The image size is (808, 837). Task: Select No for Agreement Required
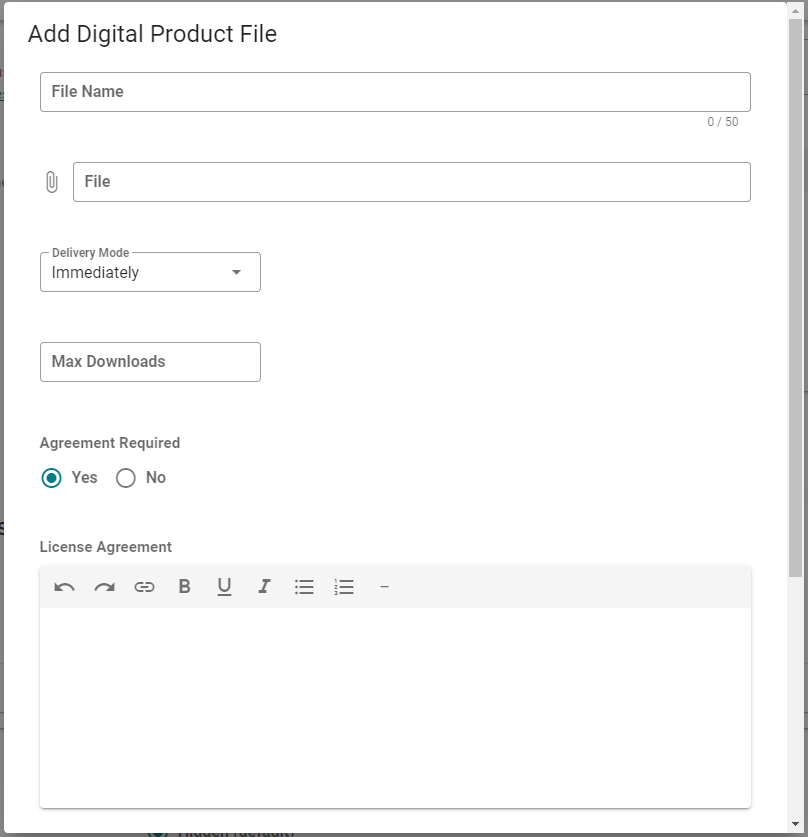pyautogui.click(x=126, y=478)
